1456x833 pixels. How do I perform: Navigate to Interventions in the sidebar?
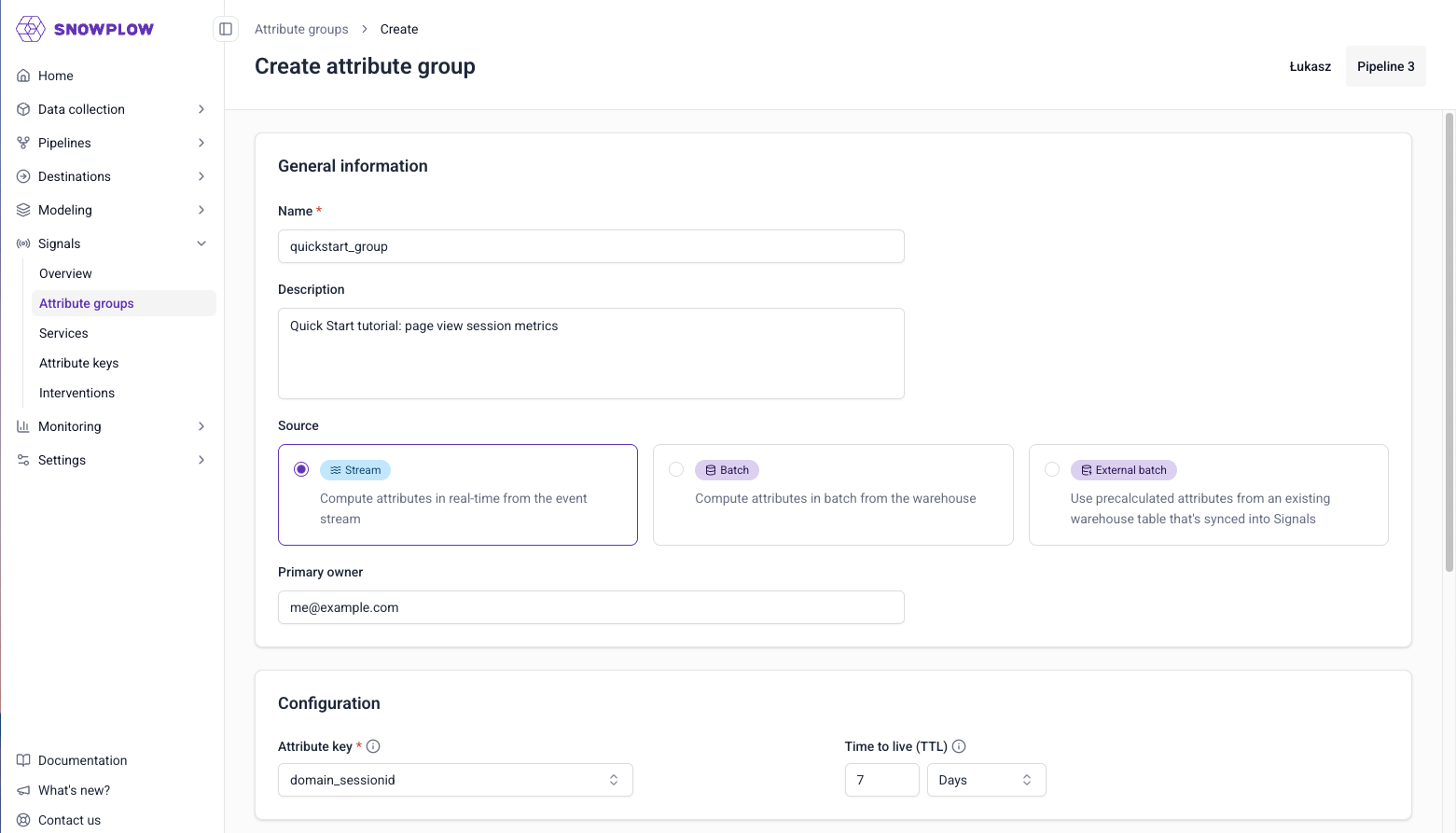point(76,393)
